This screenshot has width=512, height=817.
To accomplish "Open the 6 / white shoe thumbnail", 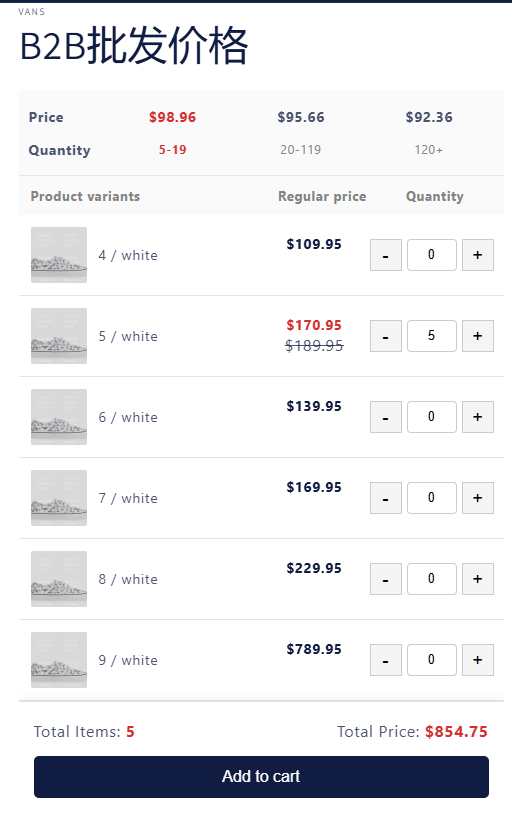I will [x=59, y=417].
